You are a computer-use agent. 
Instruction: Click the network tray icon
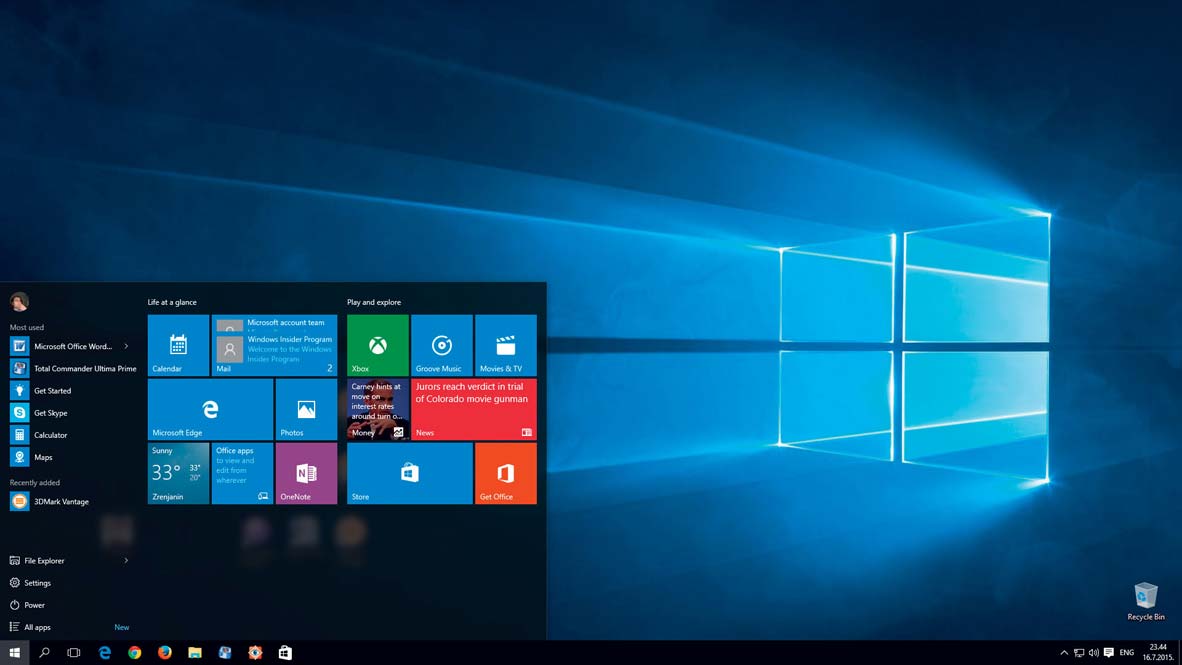(1079, 653)
